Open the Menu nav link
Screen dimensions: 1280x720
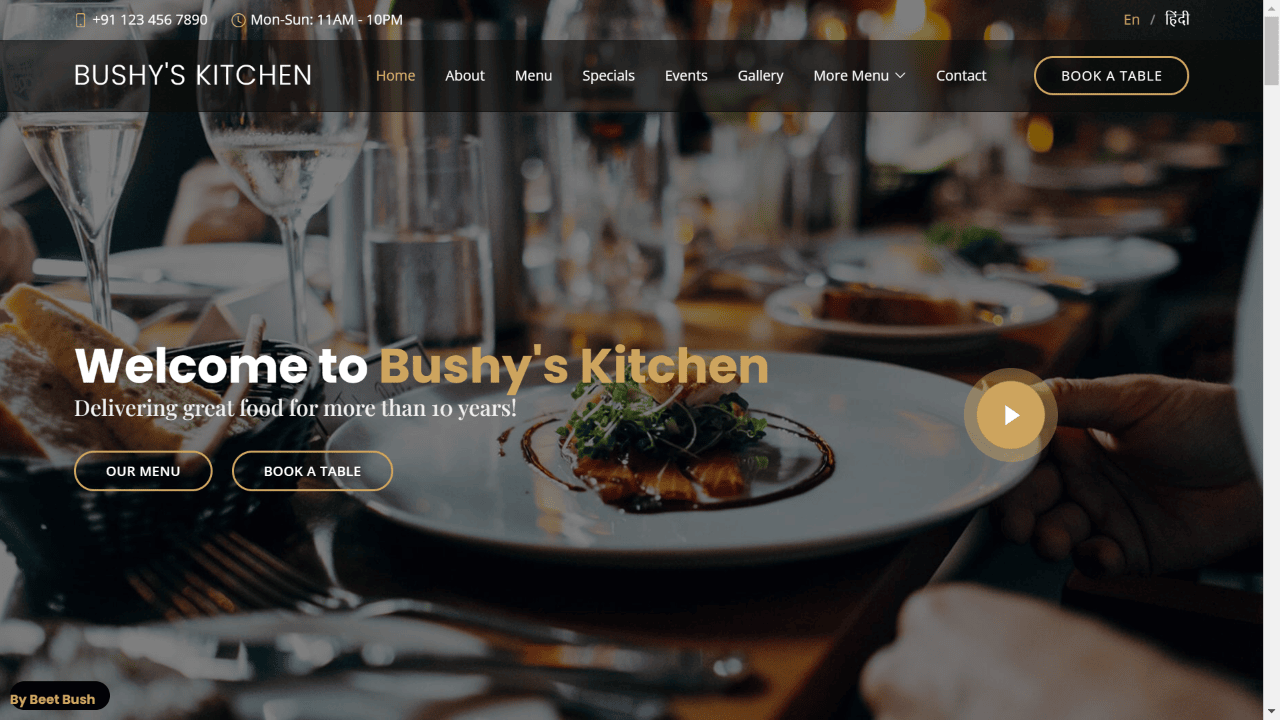[533, 76]
